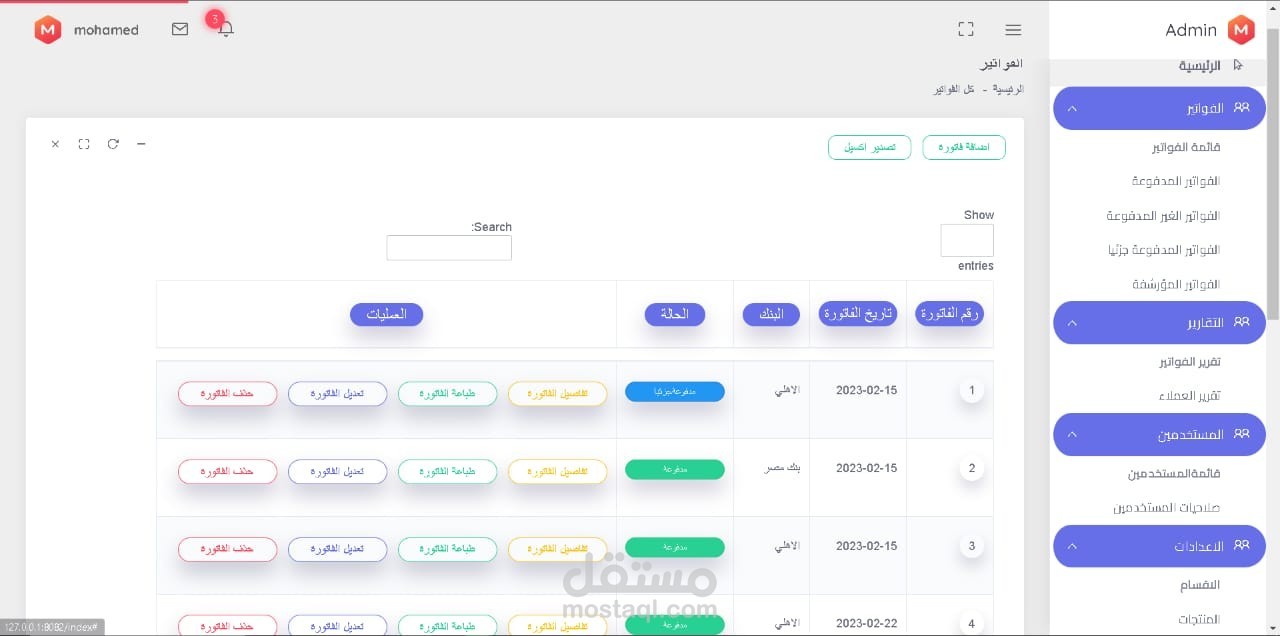This screenshot has width=1280, height=636.
Task: Click blue partially-paid status badge of invoice 1
Action: pos(675,391)
